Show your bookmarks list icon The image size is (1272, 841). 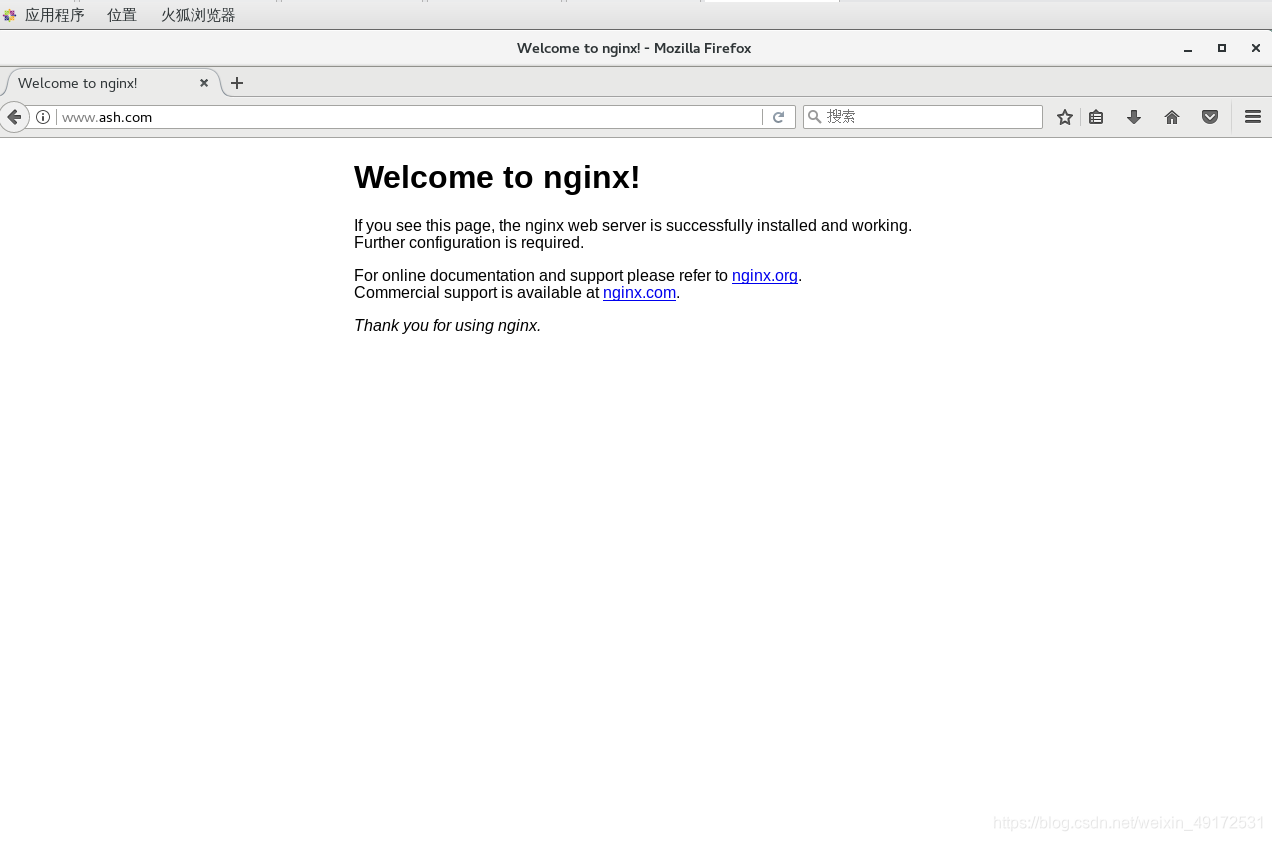[x=1096, y=117]
